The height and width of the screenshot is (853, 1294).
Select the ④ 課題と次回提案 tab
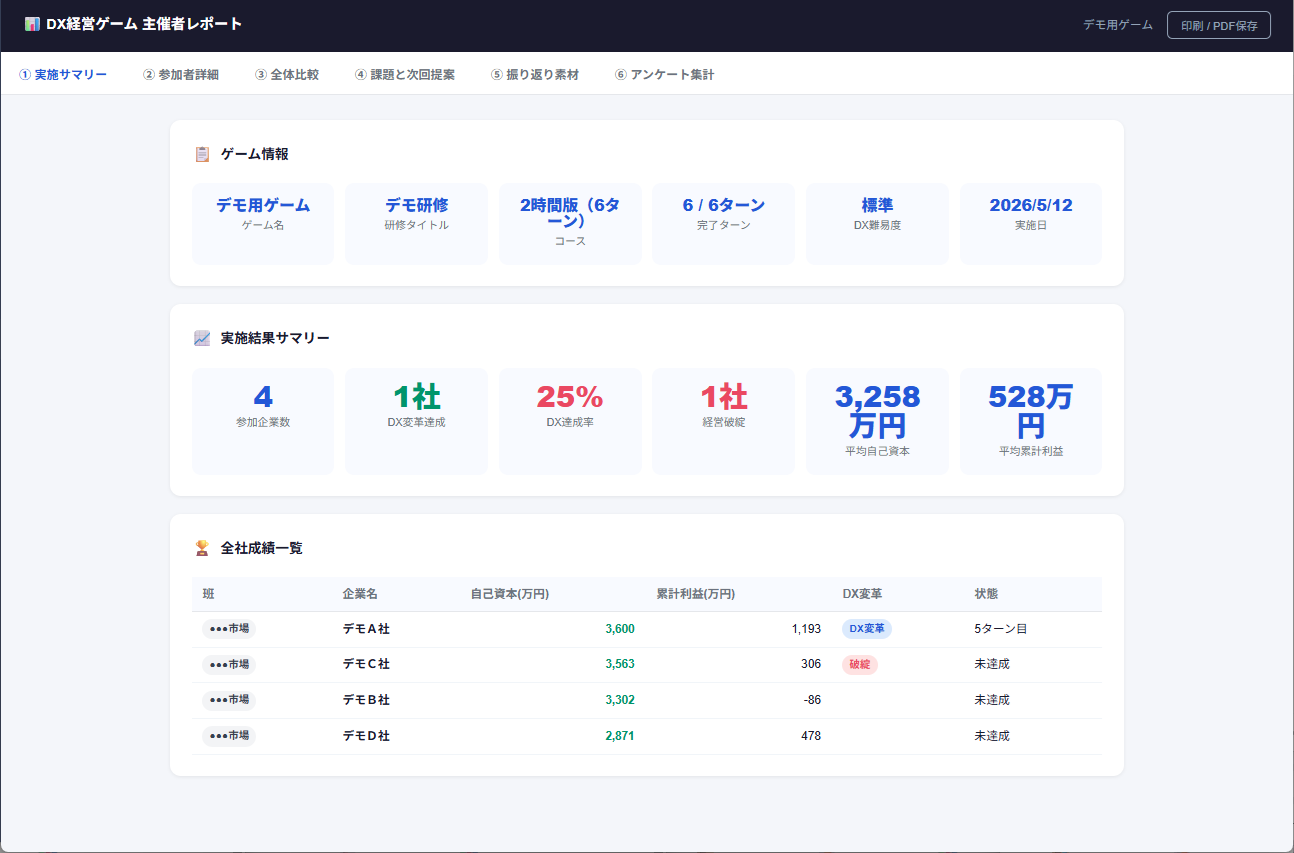coord(405,74)
